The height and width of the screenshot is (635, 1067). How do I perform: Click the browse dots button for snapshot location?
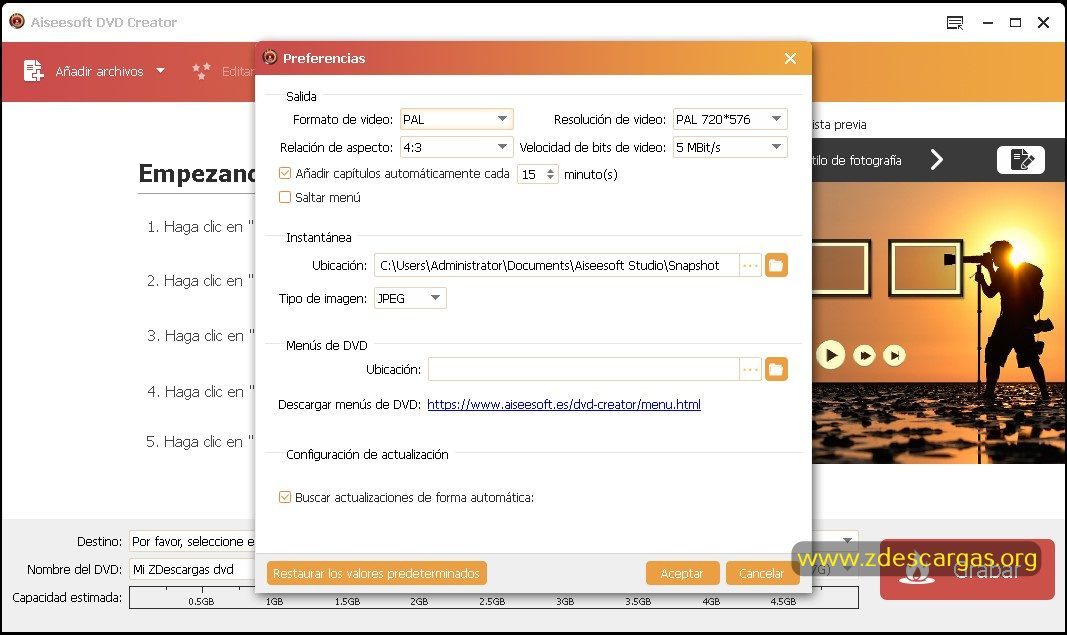750,265
